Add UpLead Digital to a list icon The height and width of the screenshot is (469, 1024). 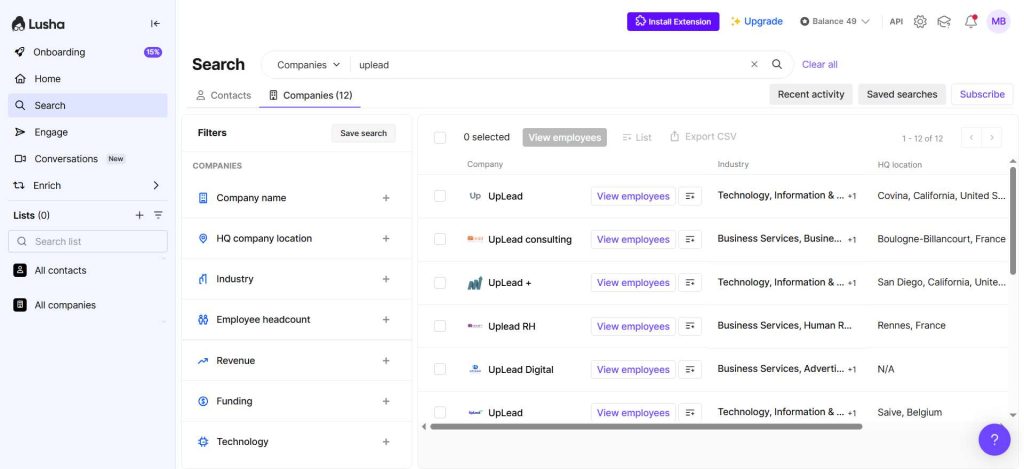(690, 369)
